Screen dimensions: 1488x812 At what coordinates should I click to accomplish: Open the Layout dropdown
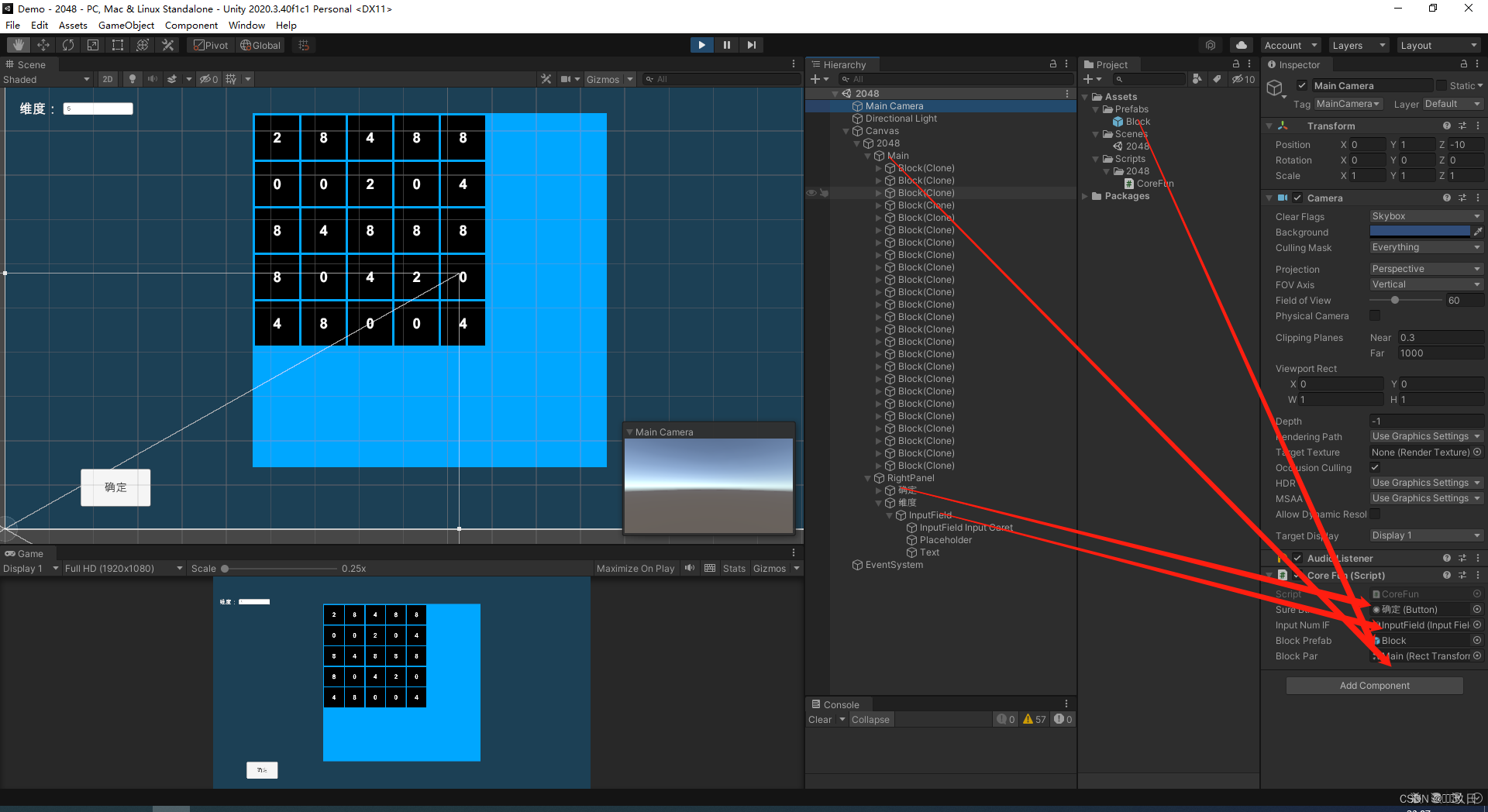click(x=1438, y=44)
